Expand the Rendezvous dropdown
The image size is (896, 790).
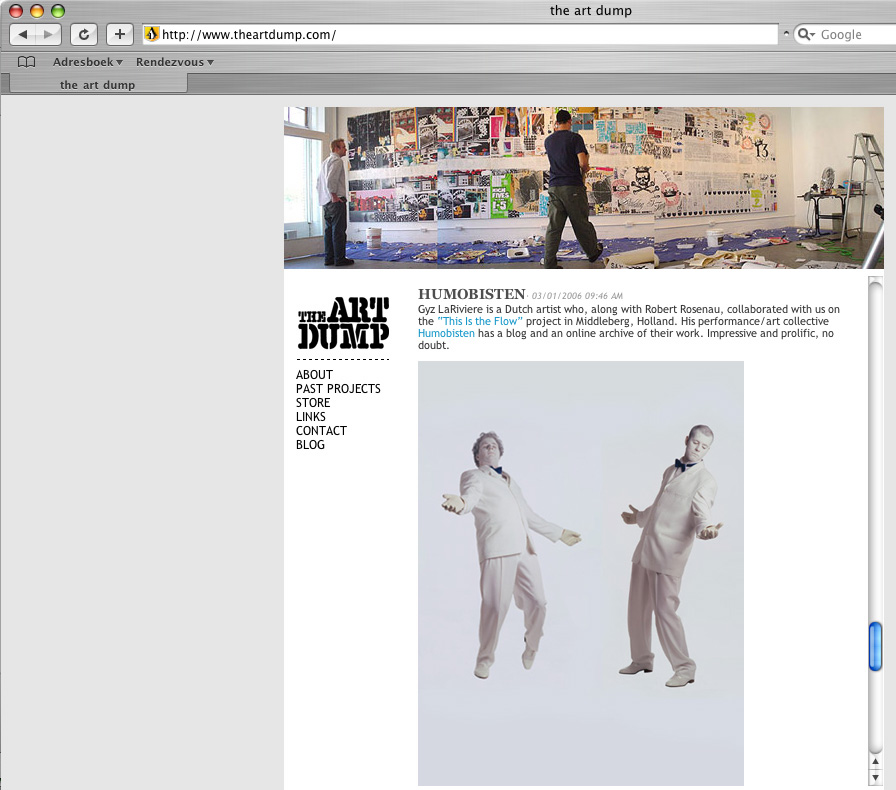174,62
